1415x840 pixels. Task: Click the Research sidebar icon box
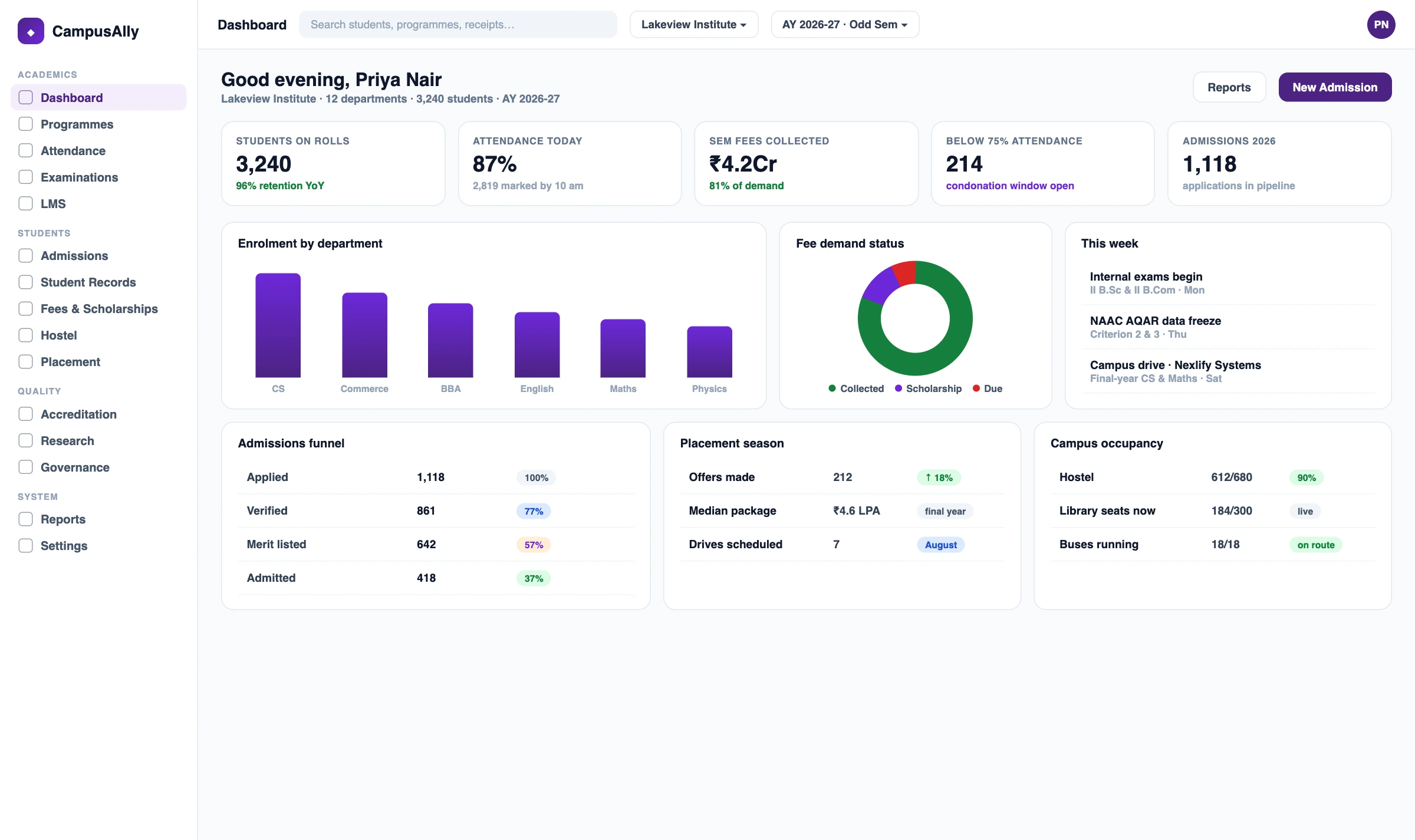[25, 440]
